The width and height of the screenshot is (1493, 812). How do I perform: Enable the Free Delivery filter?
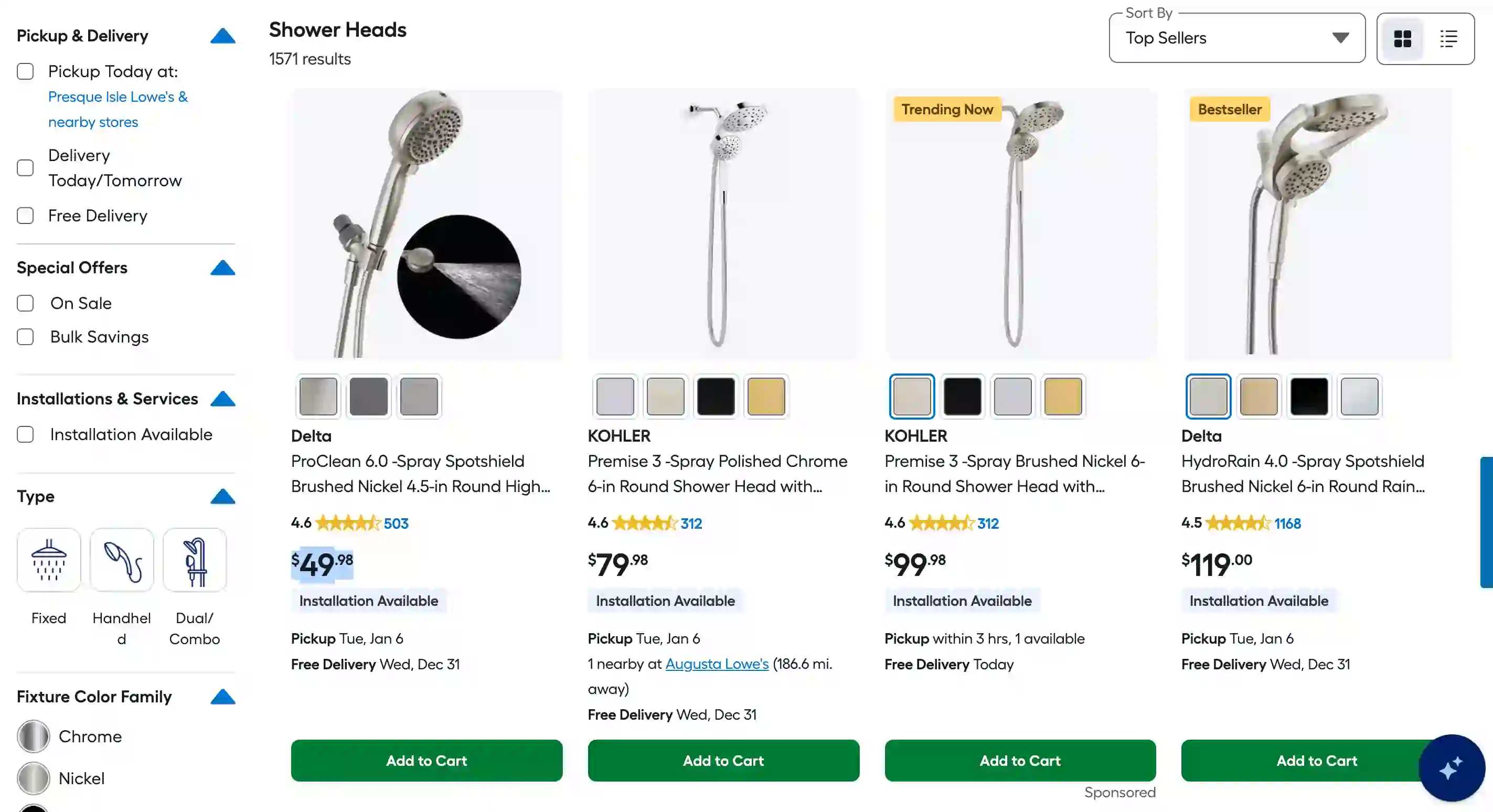26,216
